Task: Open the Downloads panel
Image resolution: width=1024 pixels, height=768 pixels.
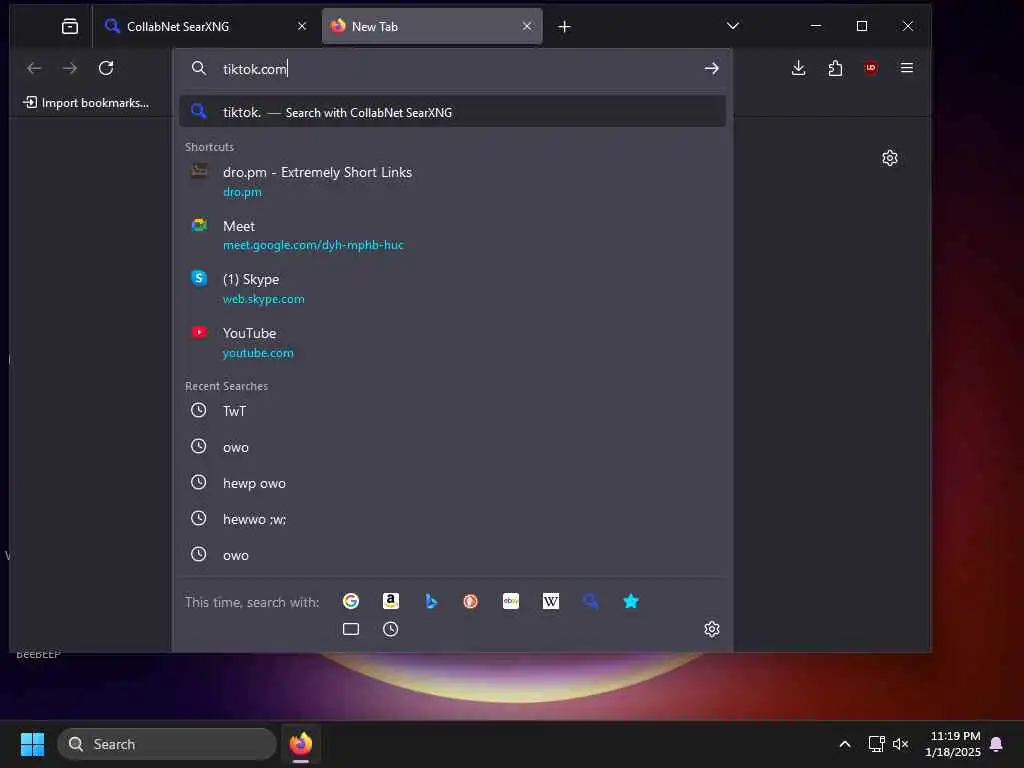Action: (x=798, y=68)
